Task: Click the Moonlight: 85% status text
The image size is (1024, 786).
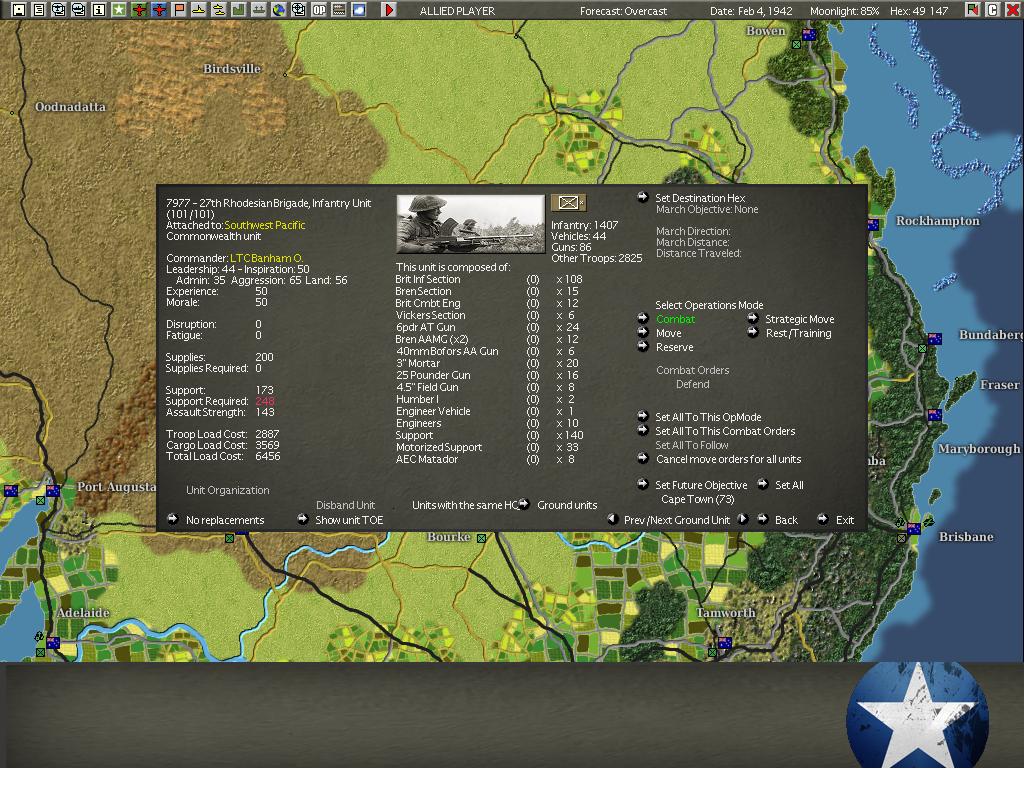Action: (844, 11)
